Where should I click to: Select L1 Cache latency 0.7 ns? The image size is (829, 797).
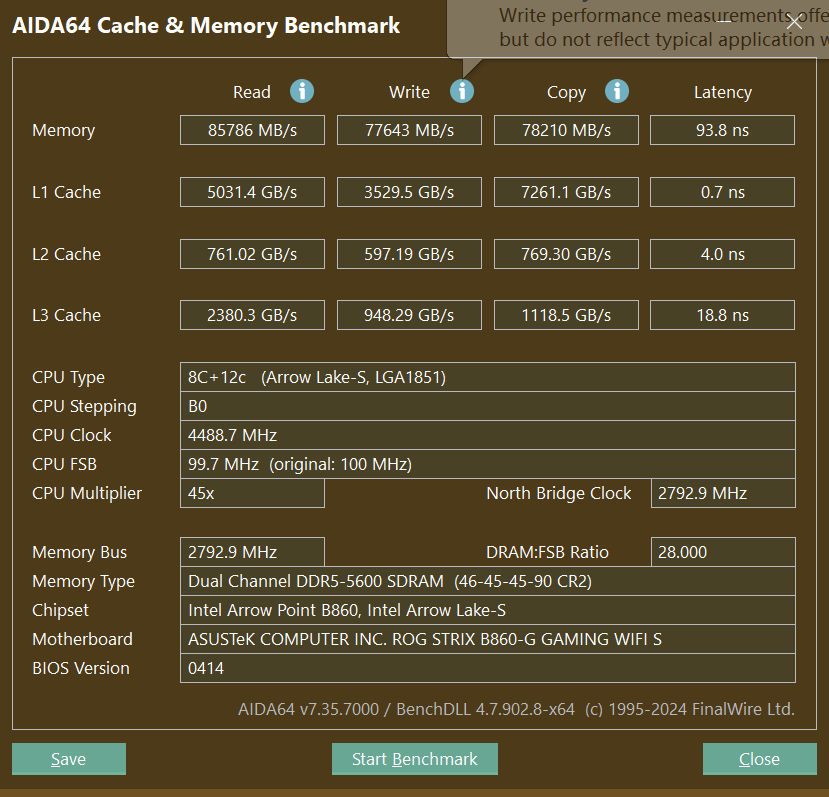coord(722,192)
